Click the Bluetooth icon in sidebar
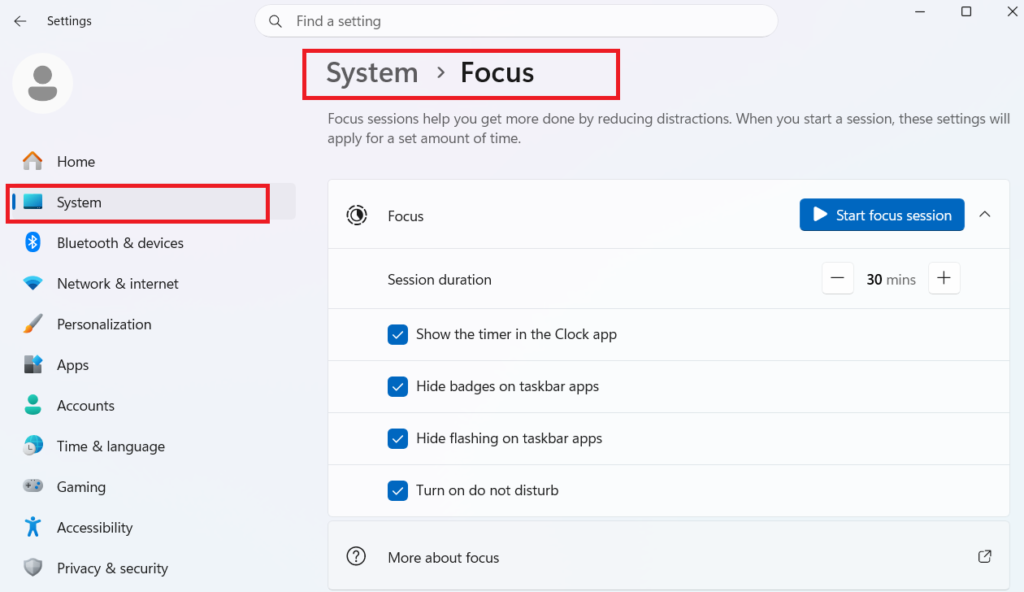Screen dimensions: 1024x592 click(x=33, y=242)
